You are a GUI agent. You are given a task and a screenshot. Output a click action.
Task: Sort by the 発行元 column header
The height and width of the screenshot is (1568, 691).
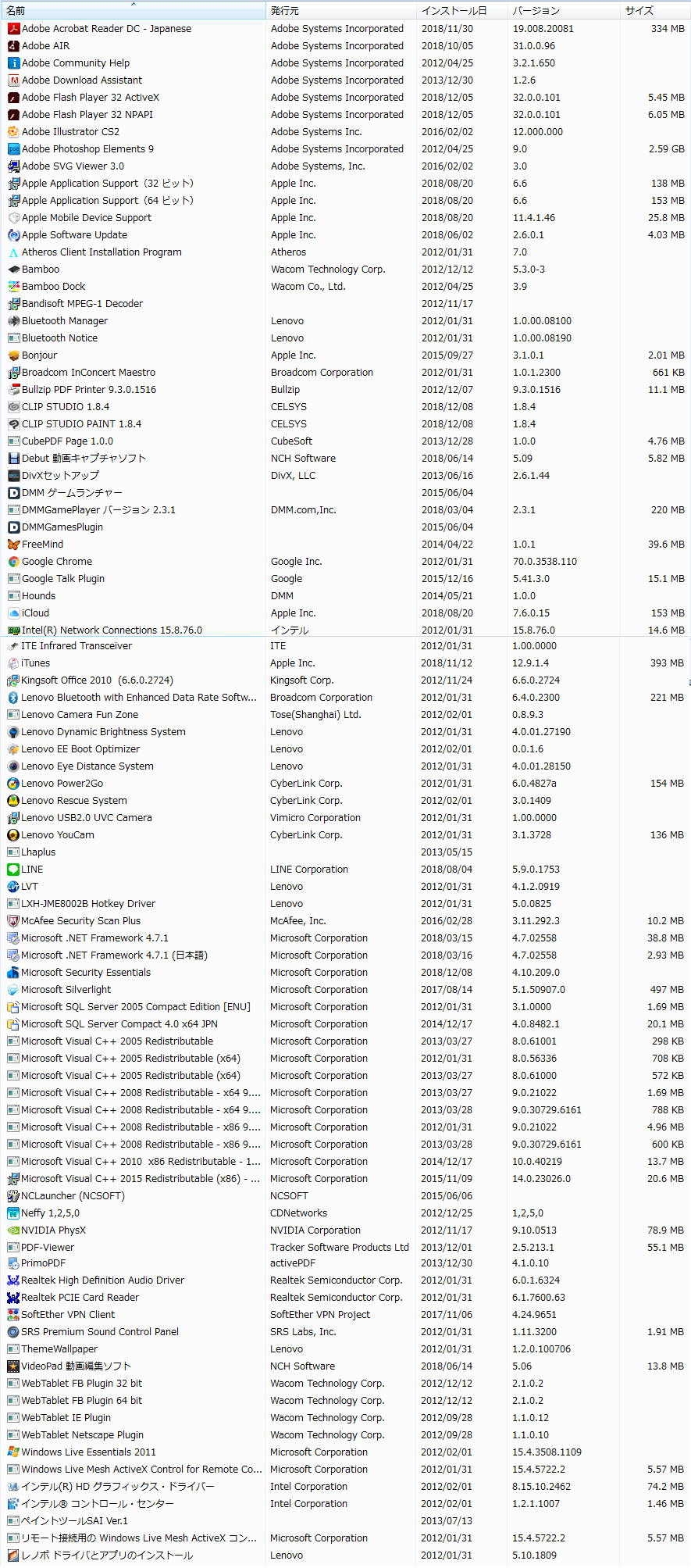click(340, 10)
